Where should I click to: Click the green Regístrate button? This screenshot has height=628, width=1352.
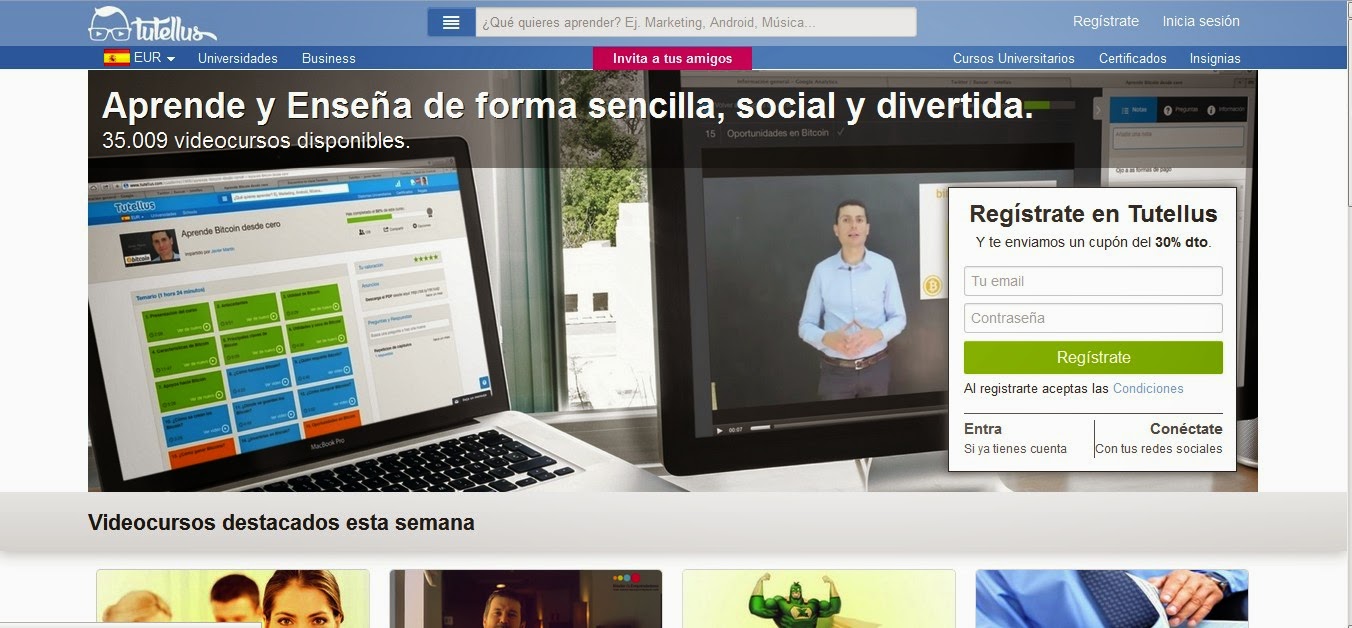[1093, 357]
